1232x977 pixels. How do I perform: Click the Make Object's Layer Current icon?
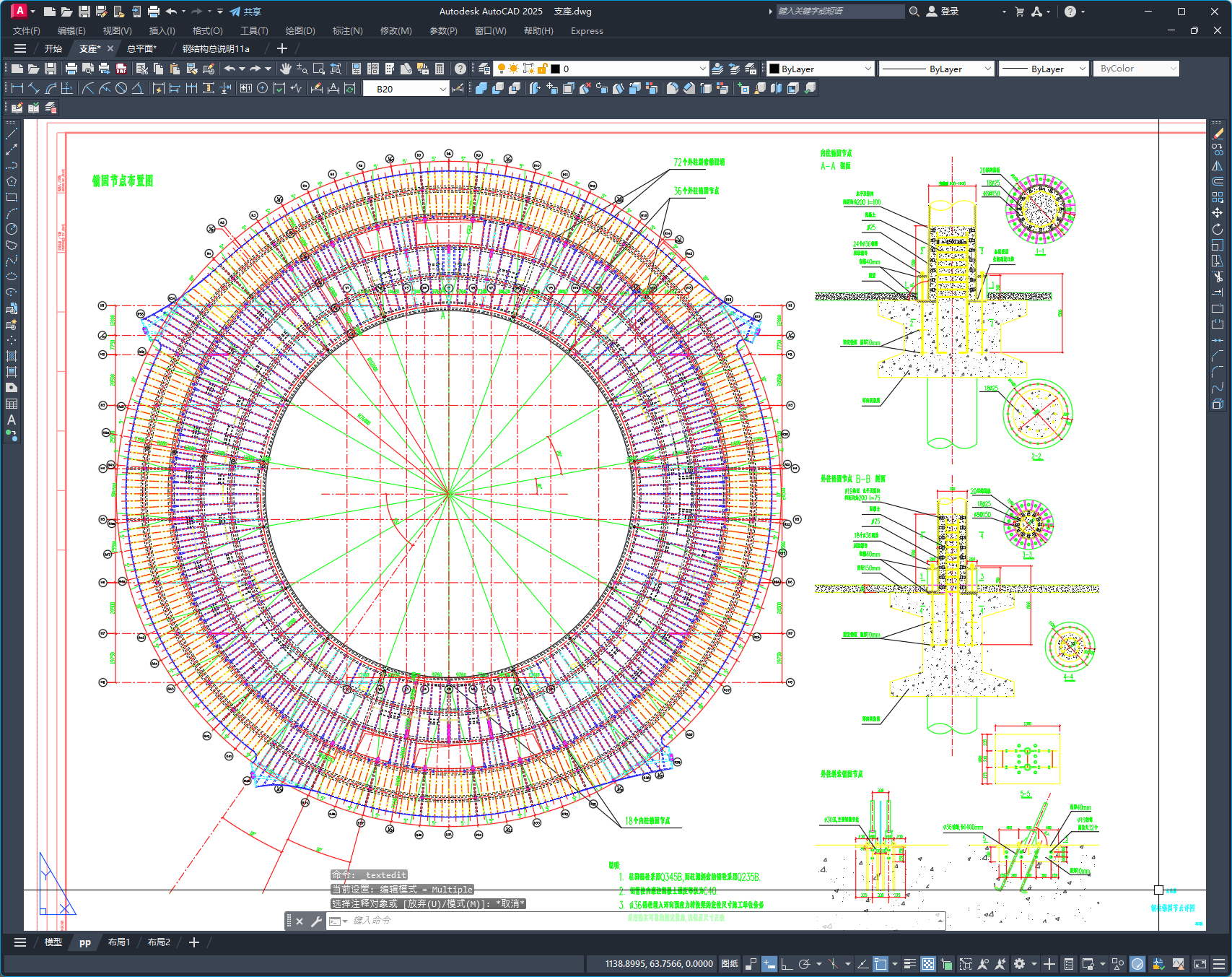(717, 69)
